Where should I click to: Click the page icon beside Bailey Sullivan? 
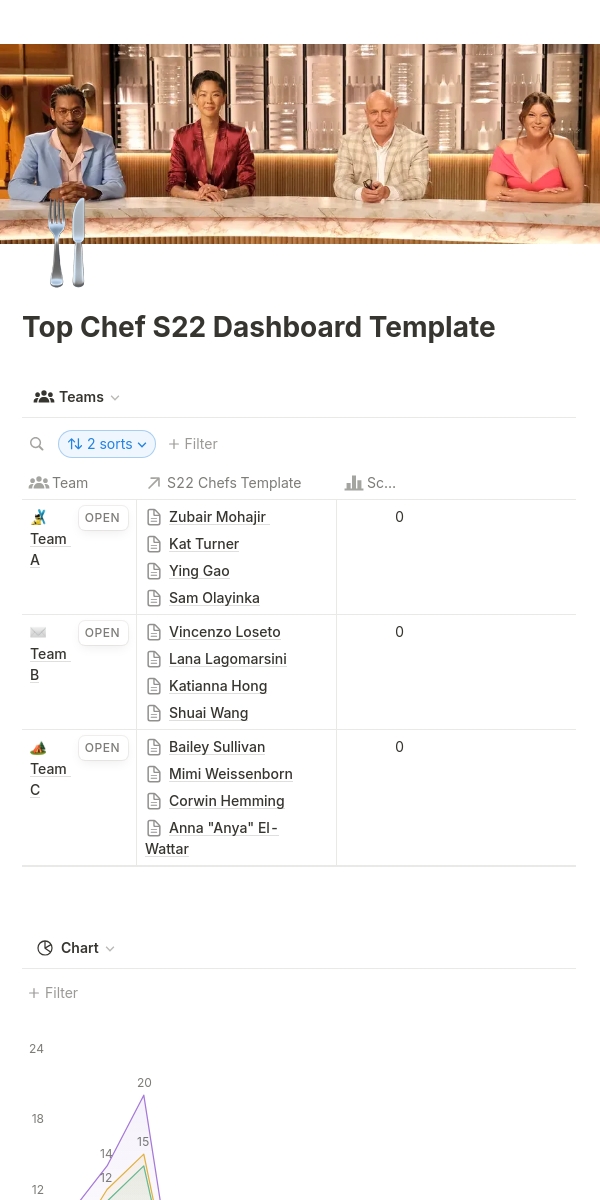coord(154,747)
